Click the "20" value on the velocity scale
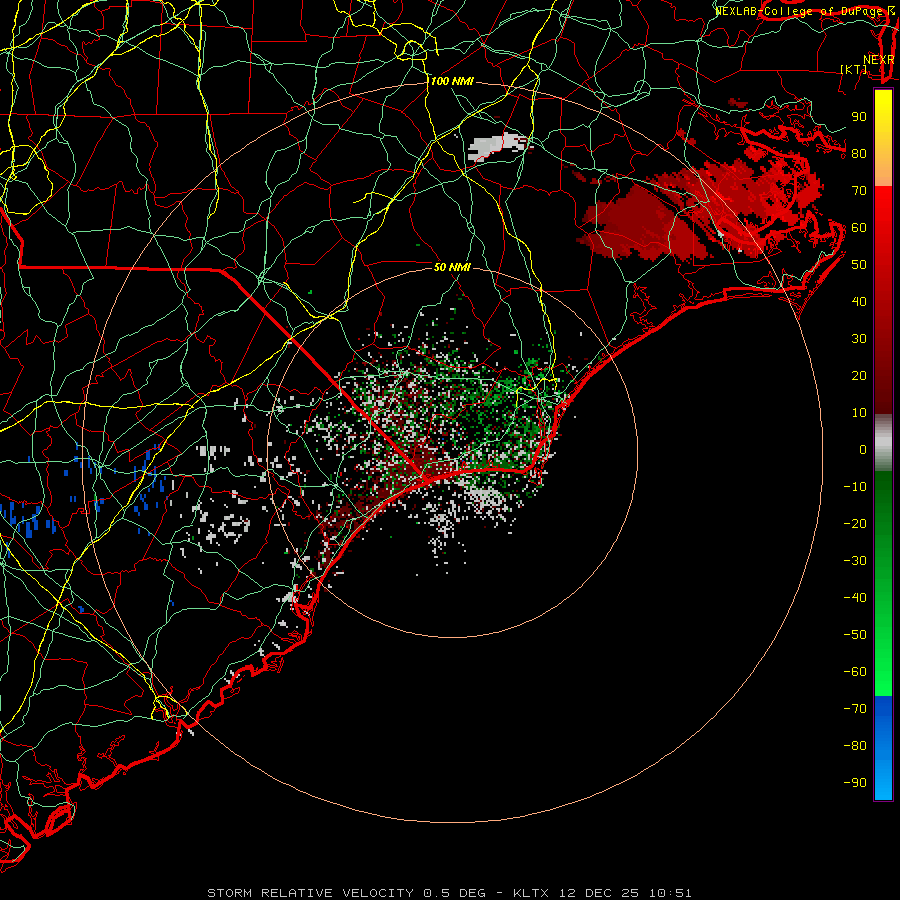The image size is (900, 900). [859, 376]
